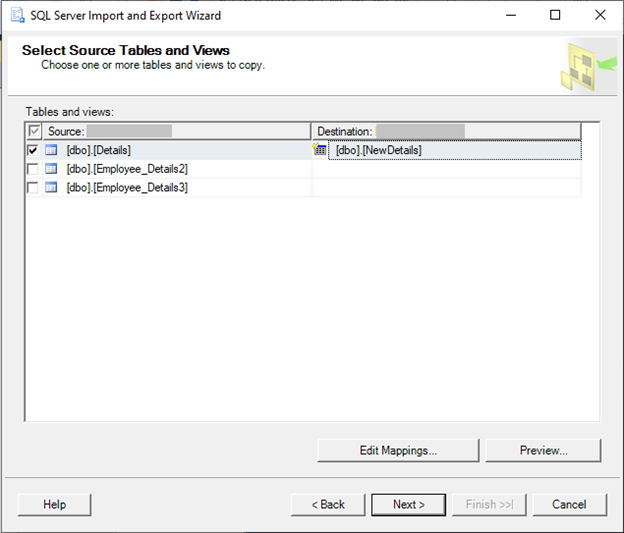Click the destination cell for Employee_Details3
Viewport: 624px width, 533px height.
point(447,187)
